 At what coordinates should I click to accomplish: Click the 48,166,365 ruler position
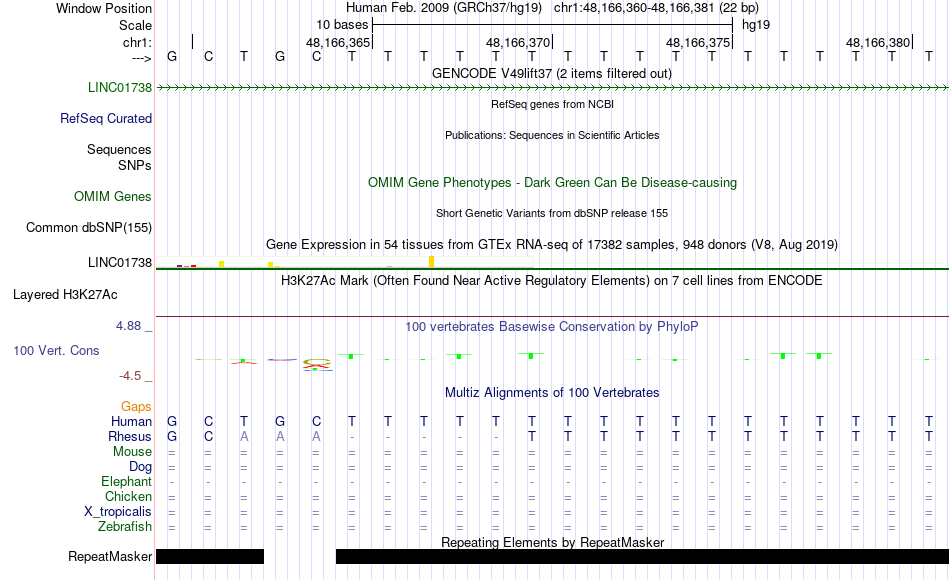click(337, 42)
